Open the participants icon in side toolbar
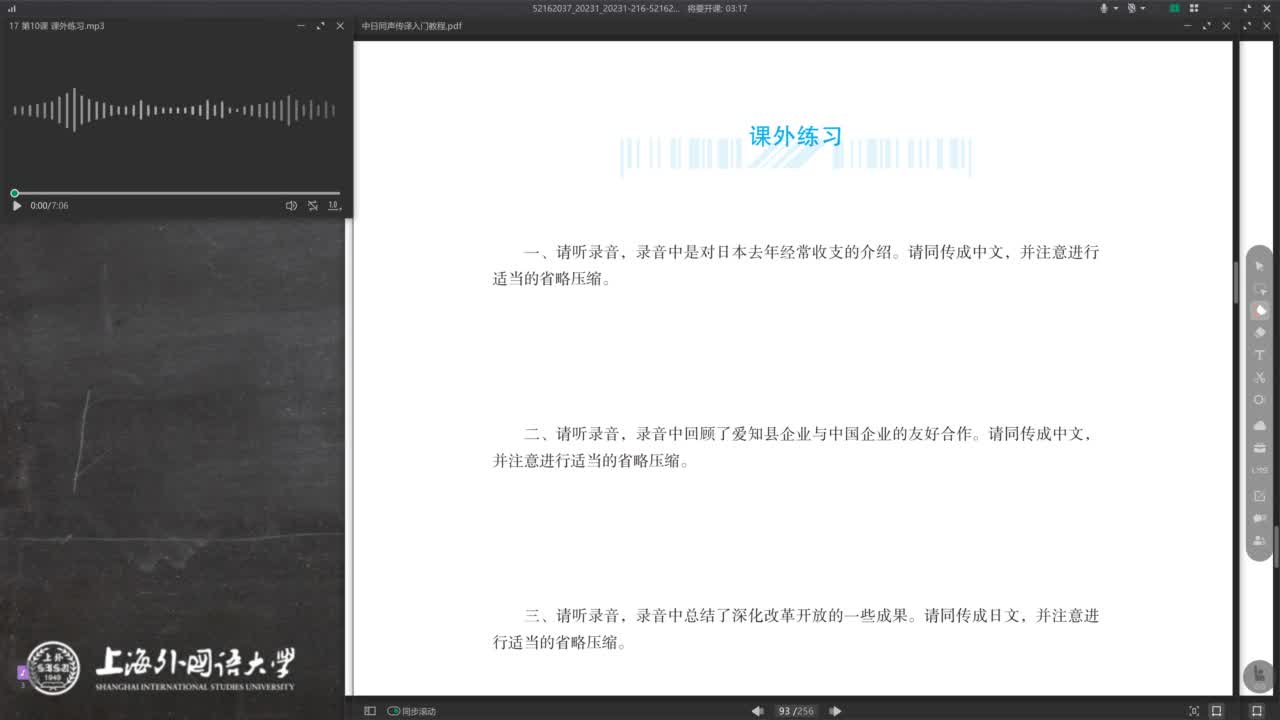 coord(1260,541)
